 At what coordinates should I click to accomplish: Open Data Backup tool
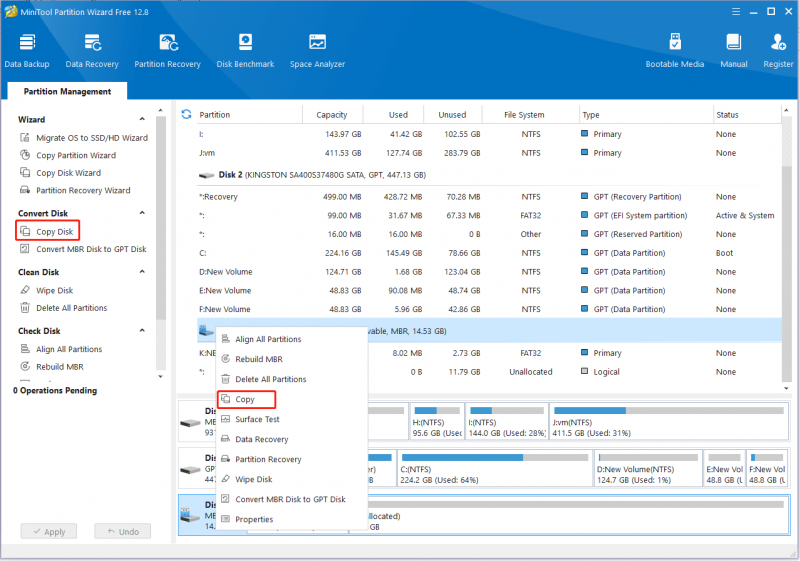tap(27, 50)
